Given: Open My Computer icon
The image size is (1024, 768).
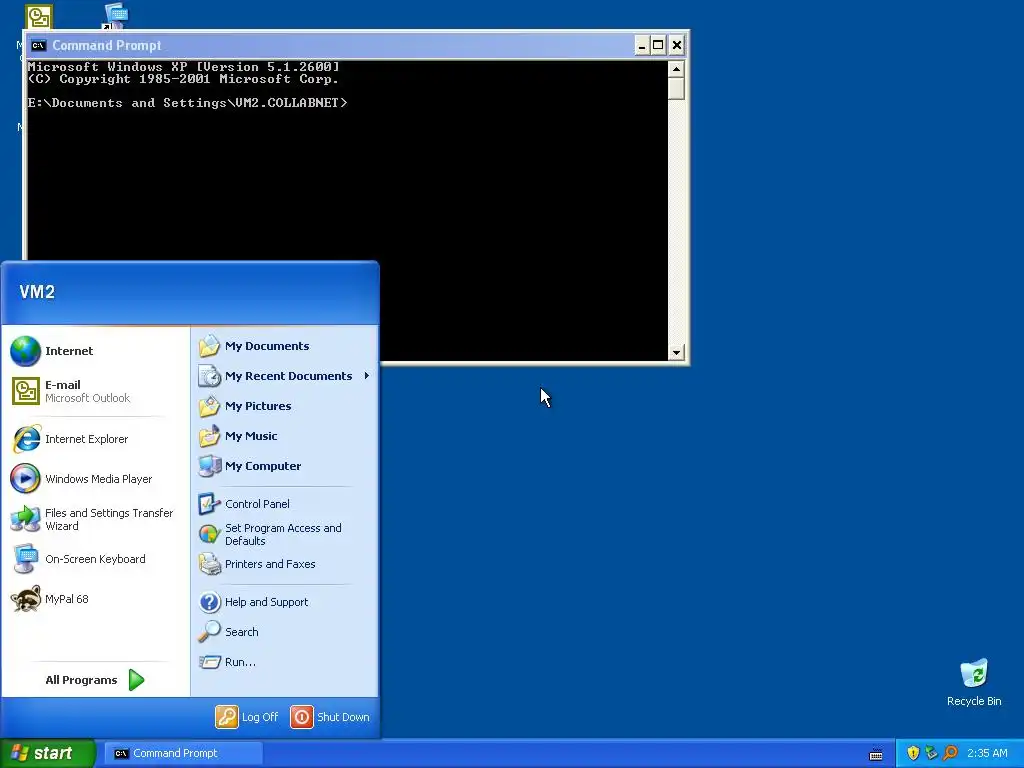Looking at the screenshot, I should pyautogui.click(x=210, y=466).
